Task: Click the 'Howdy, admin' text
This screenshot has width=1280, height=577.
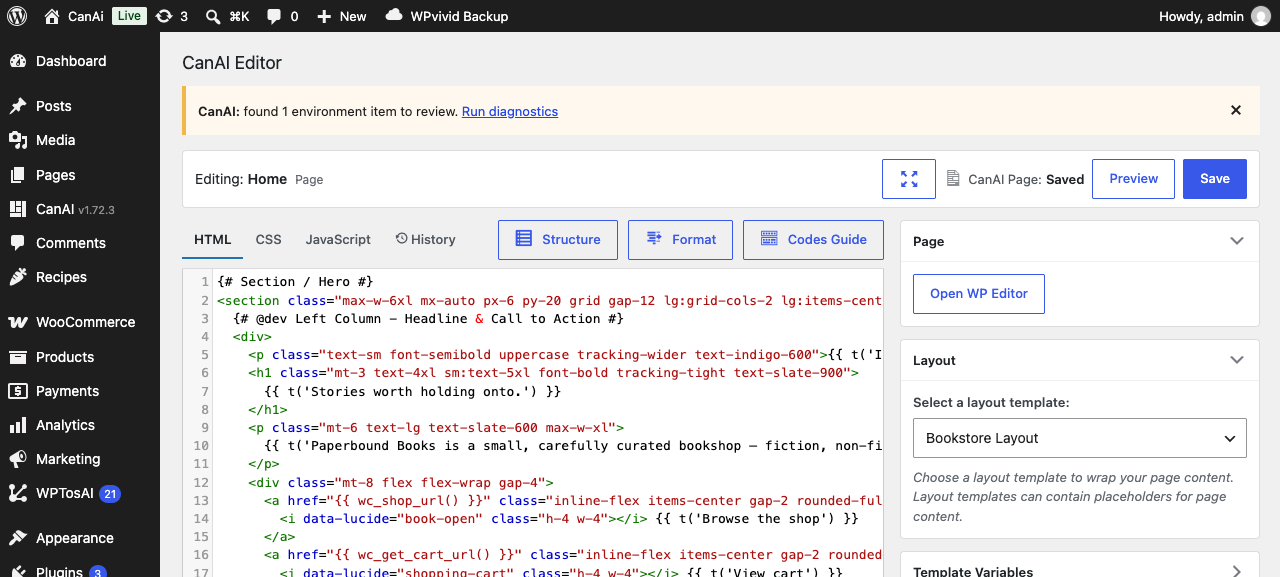Action: coord(1201,16)
